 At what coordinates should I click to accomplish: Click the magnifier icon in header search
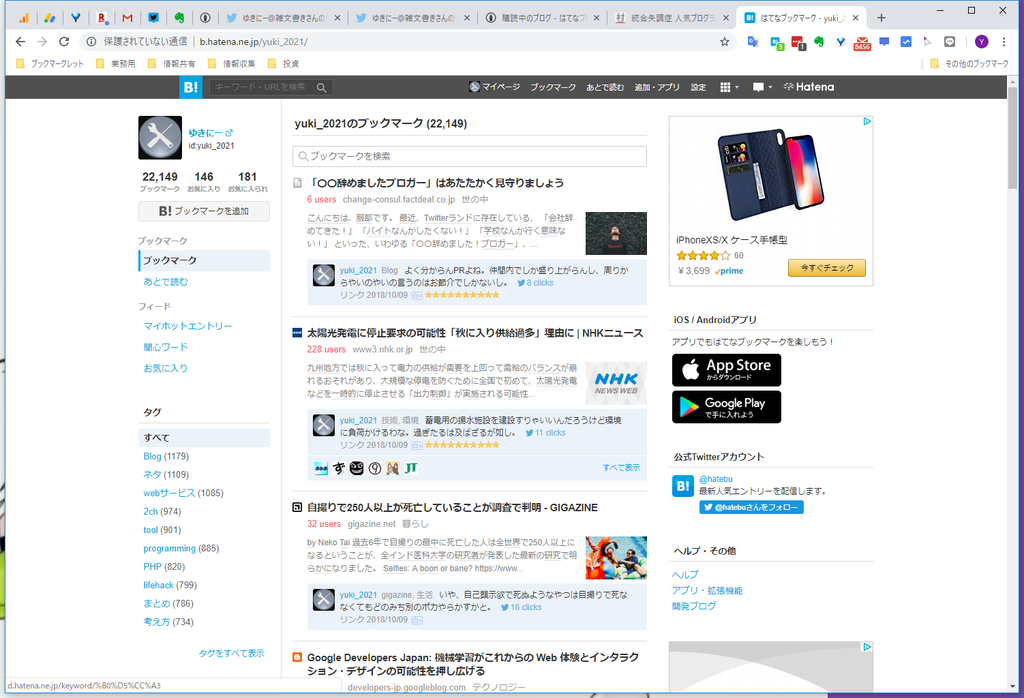pos(321,87)
